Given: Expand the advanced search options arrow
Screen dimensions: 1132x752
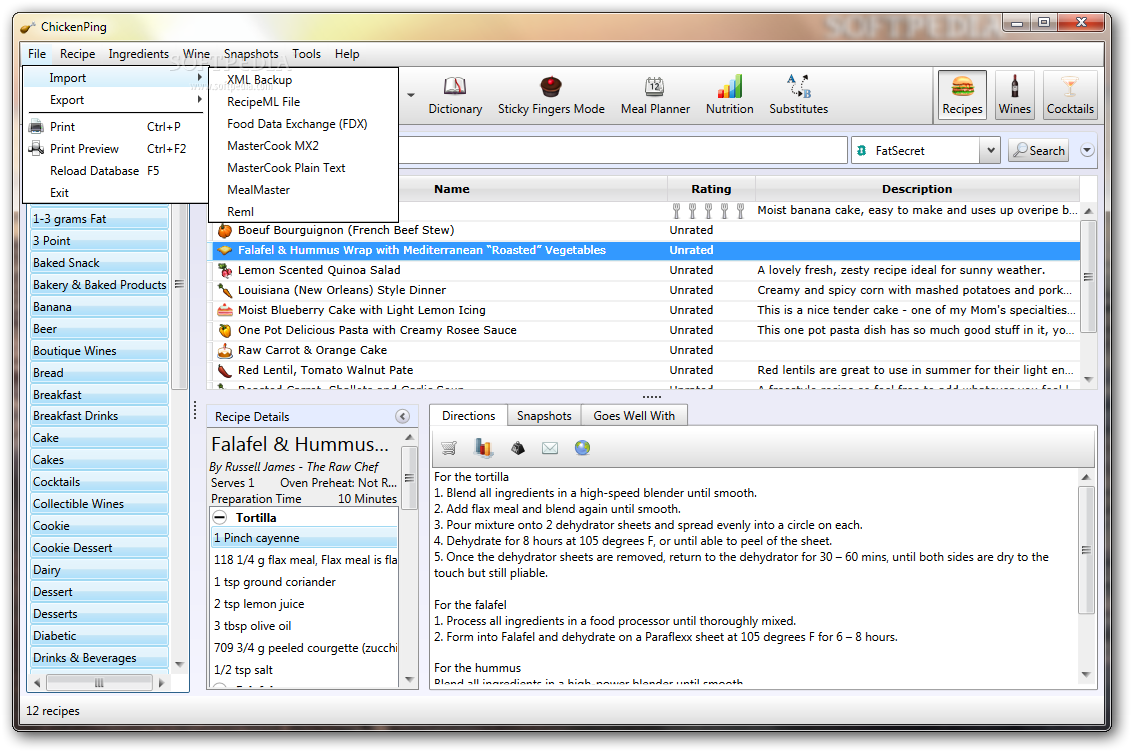Looking at the screenshot, I should [1087, 150].
